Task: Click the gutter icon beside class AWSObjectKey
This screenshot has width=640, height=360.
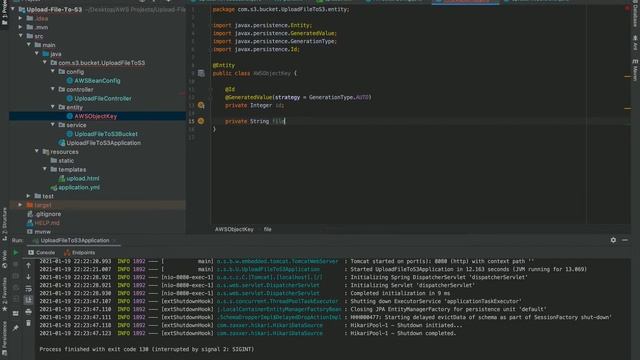Action: click(x=201, y=73)
